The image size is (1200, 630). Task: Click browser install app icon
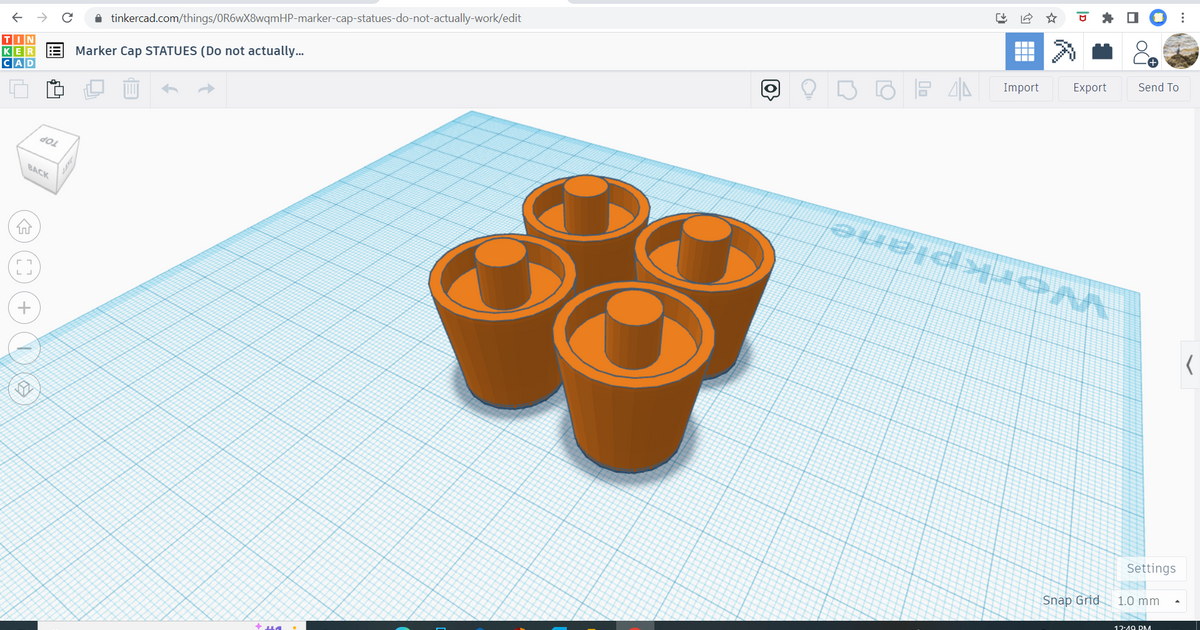[1000, 18]
